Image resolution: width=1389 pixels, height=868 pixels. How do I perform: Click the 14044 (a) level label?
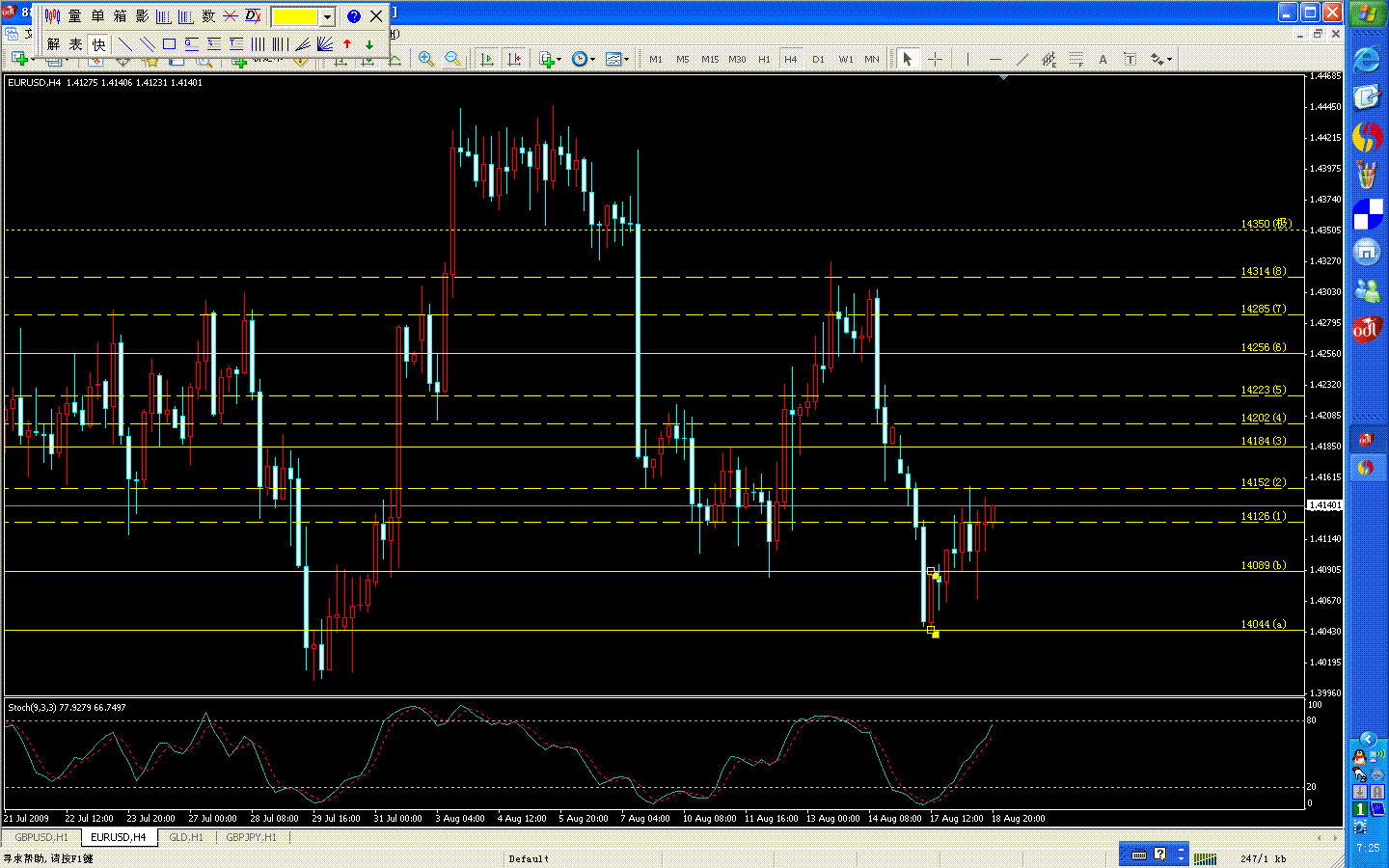(1264, 624)
